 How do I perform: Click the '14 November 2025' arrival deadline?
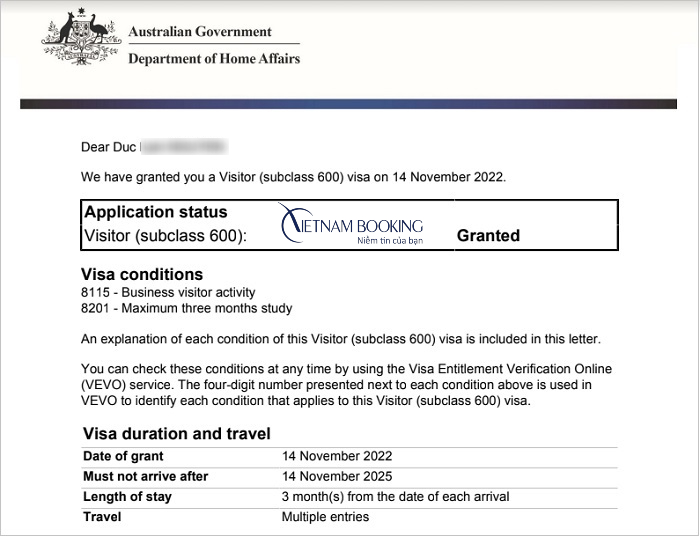tap(337, 476)
